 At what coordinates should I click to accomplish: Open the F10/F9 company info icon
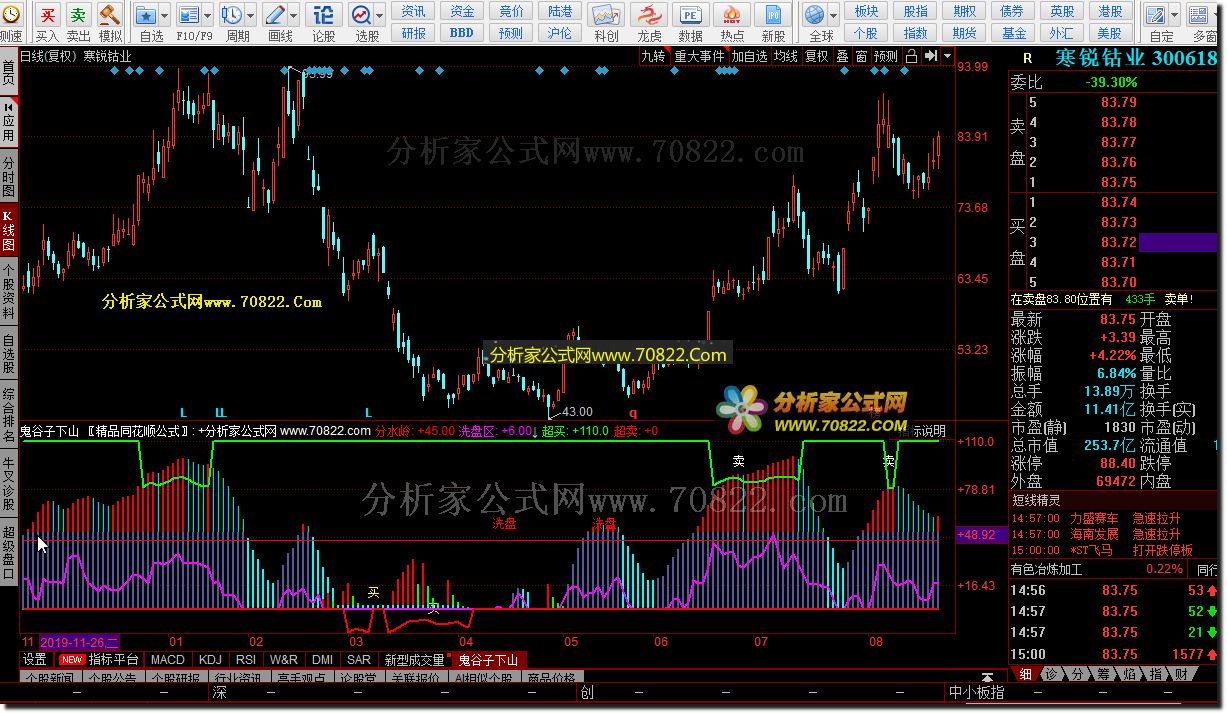[188, 16]
